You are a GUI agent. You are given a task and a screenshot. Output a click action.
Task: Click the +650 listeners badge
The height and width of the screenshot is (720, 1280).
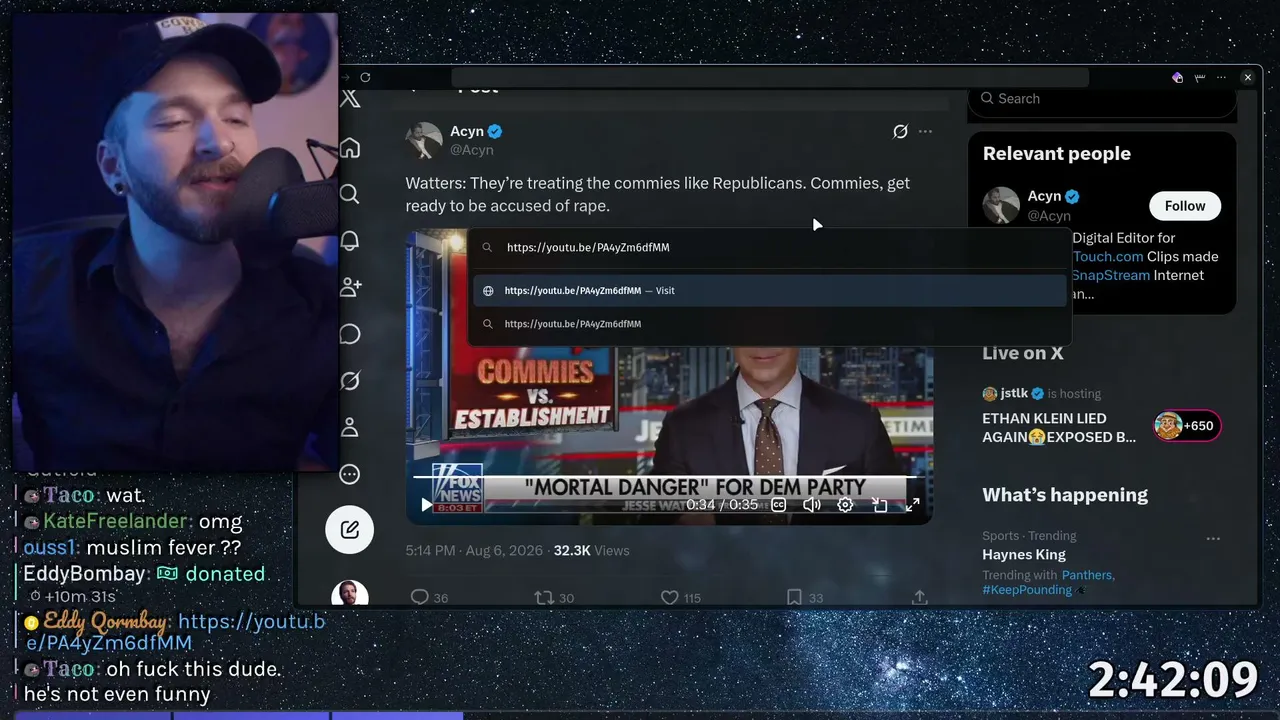[x=1187, y=426]
